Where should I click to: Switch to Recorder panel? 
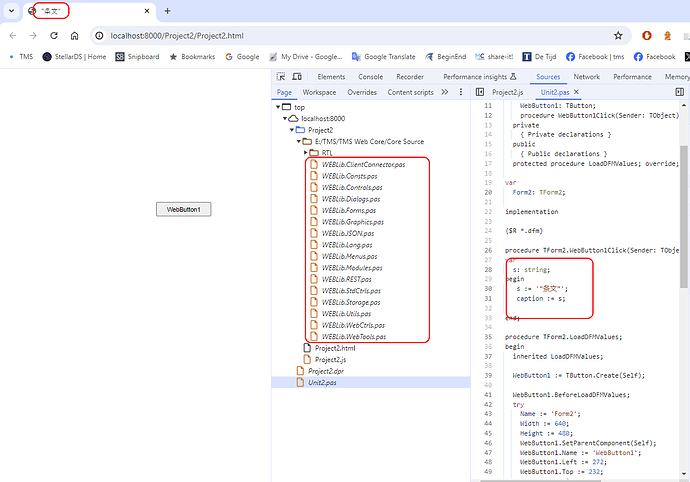[410, 77]
